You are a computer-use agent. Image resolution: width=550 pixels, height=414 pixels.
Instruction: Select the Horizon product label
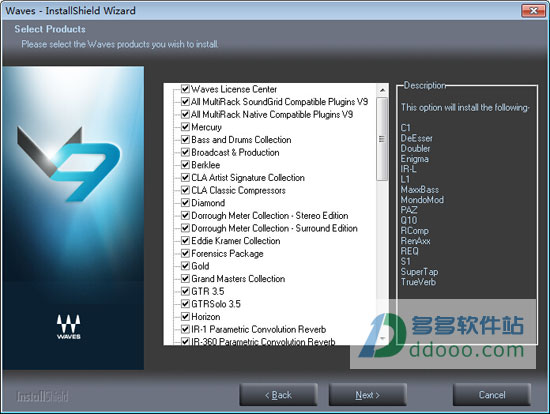click(206, 316)
